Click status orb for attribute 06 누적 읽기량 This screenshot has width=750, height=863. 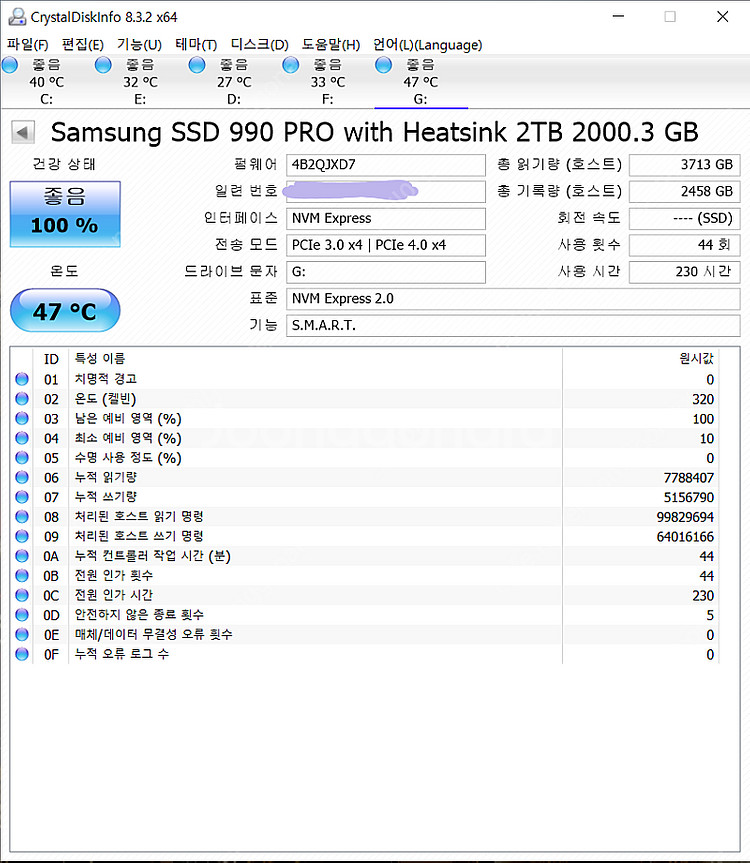(22, 477)
